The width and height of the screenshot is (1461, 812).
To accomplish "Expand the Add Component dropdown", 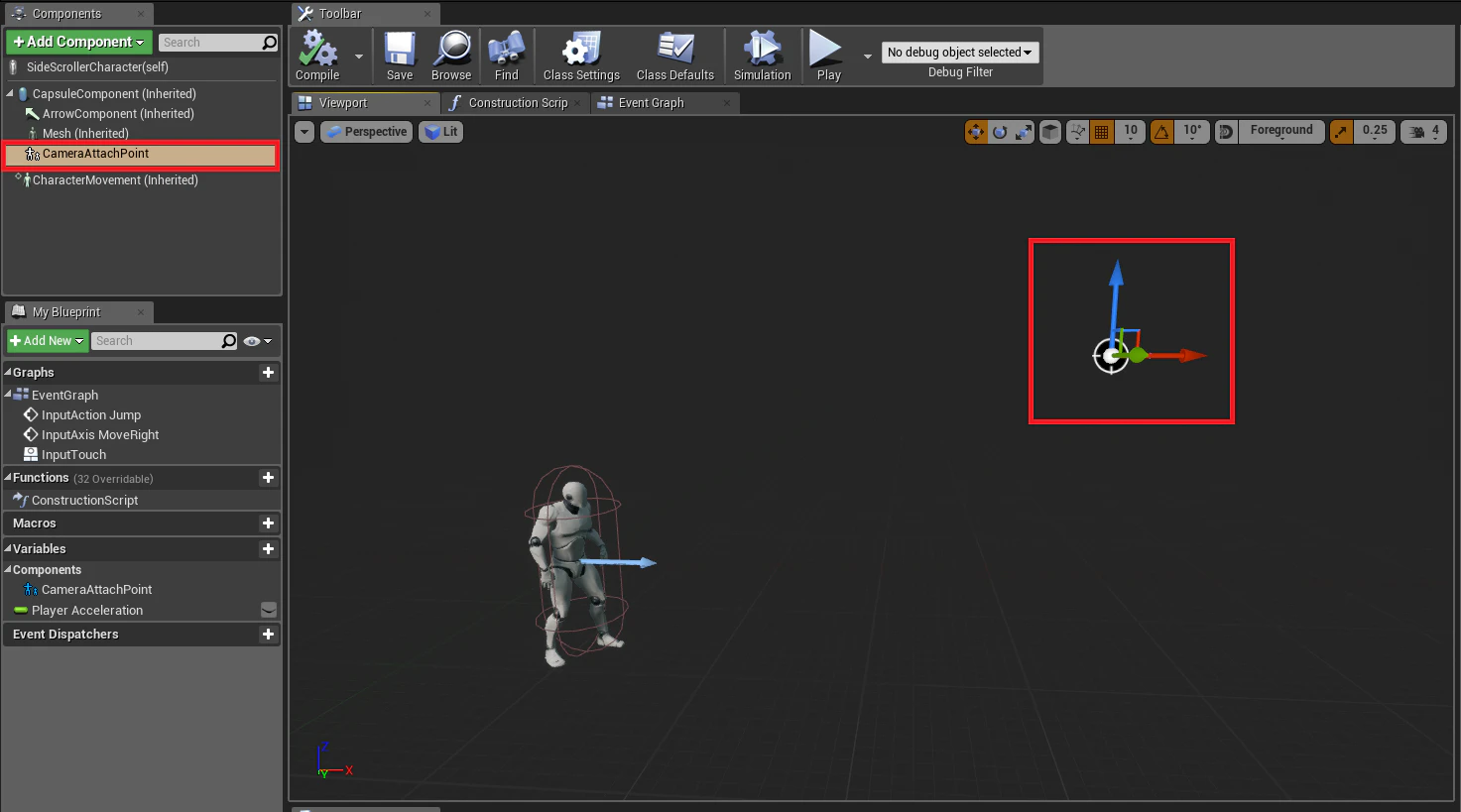I will 79,42.
